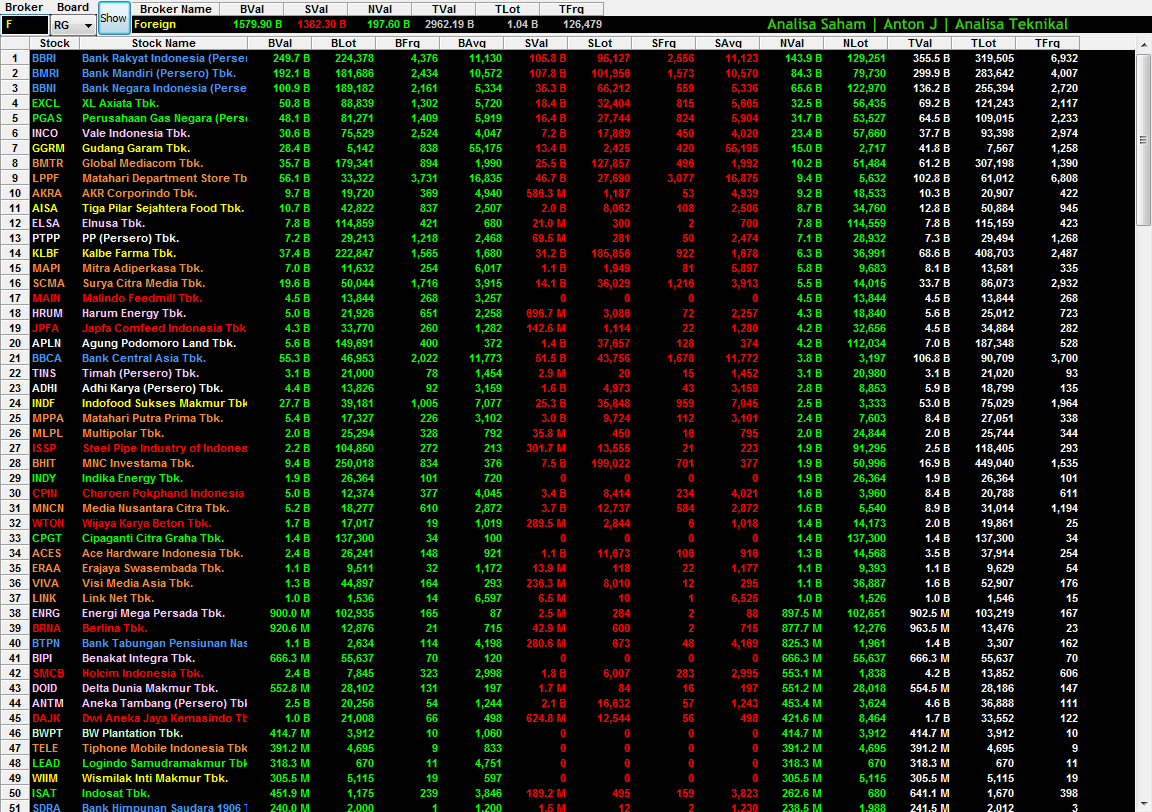Sort by Stock column header
The image size is (1152, 812).
[x=54, y=43]
